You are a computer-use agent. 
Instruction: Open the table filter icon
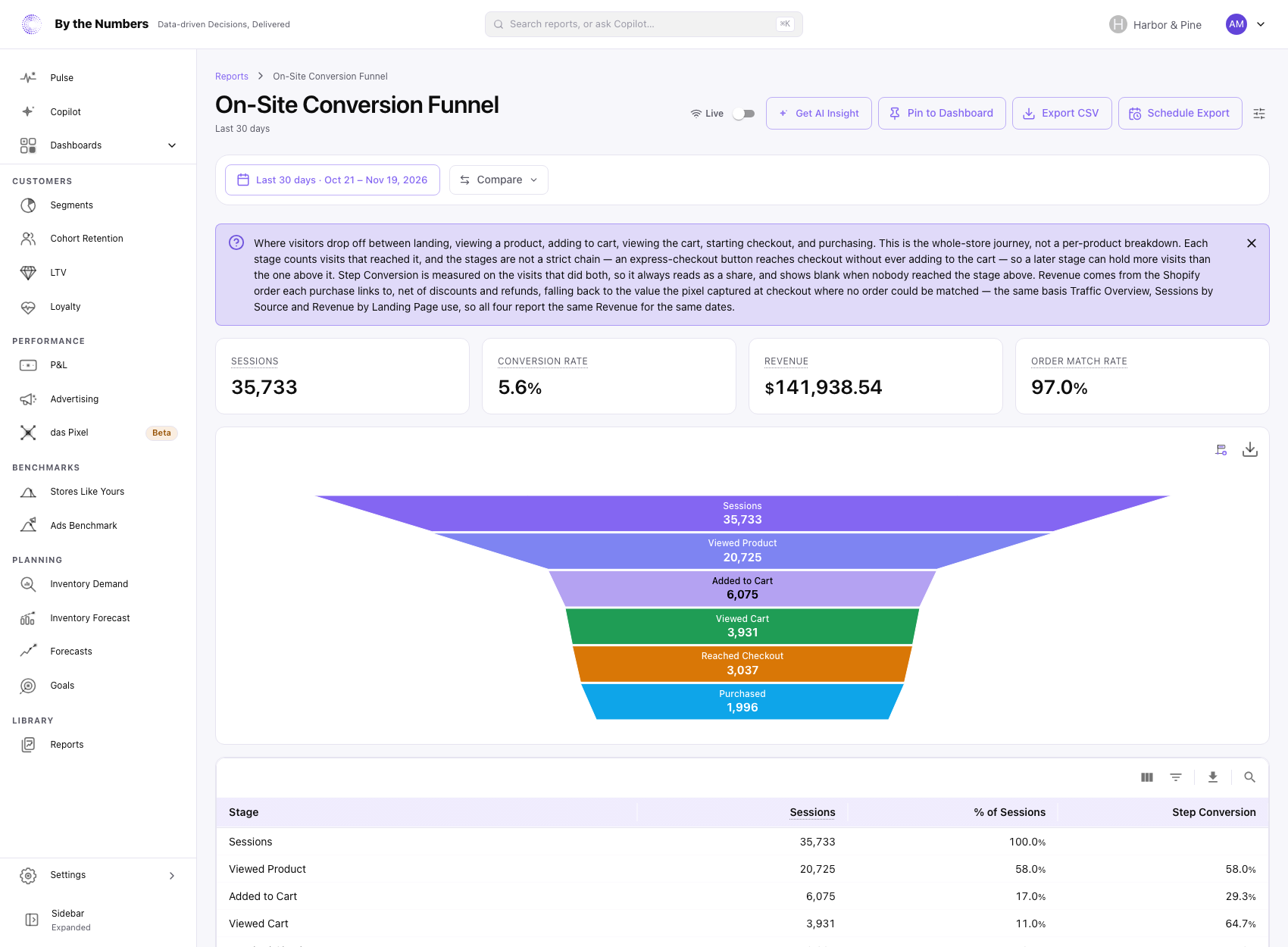point(1176,777)
